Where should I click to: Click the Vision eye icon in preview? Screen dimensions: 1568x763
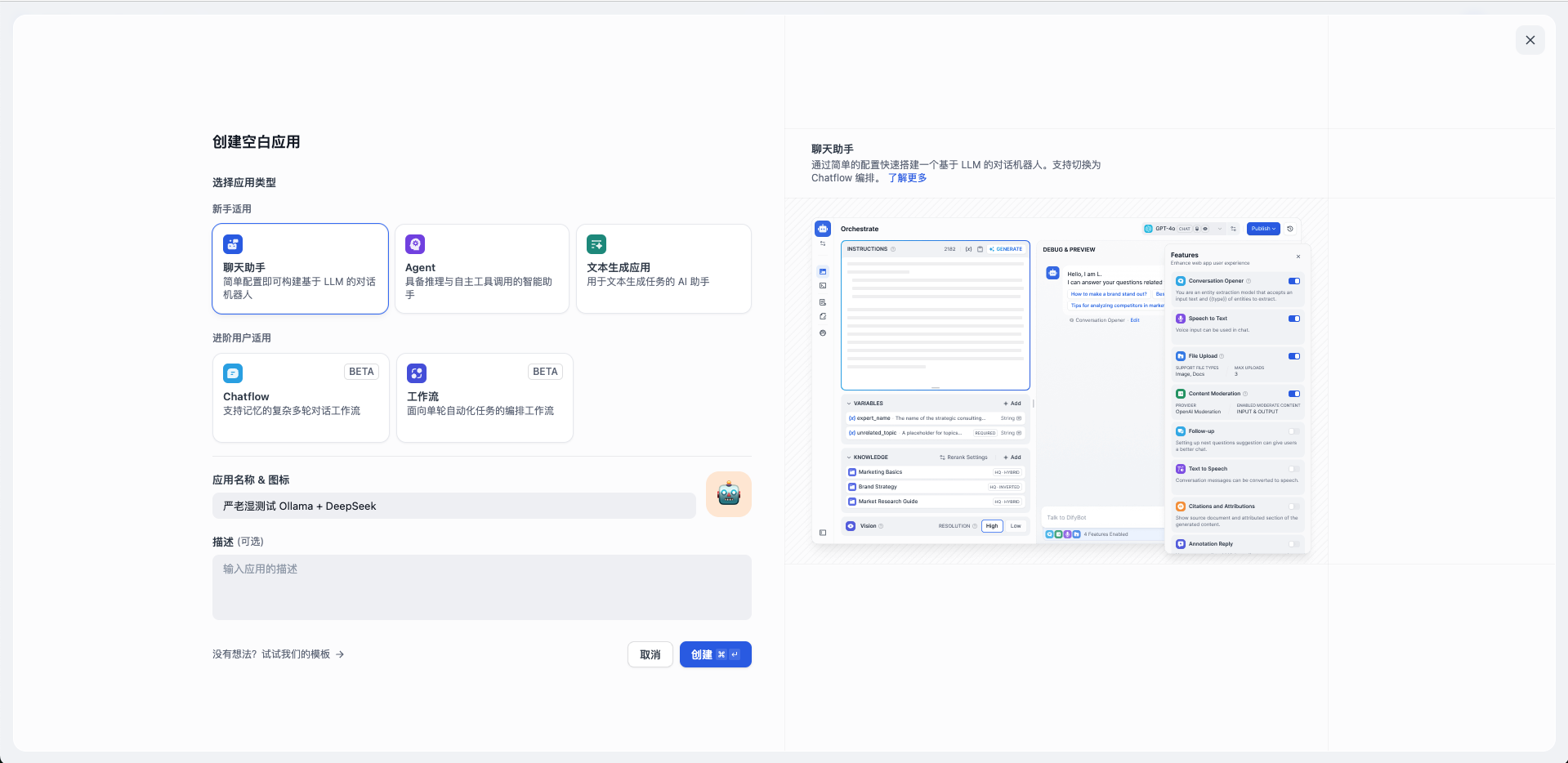(x=851, y=526)
